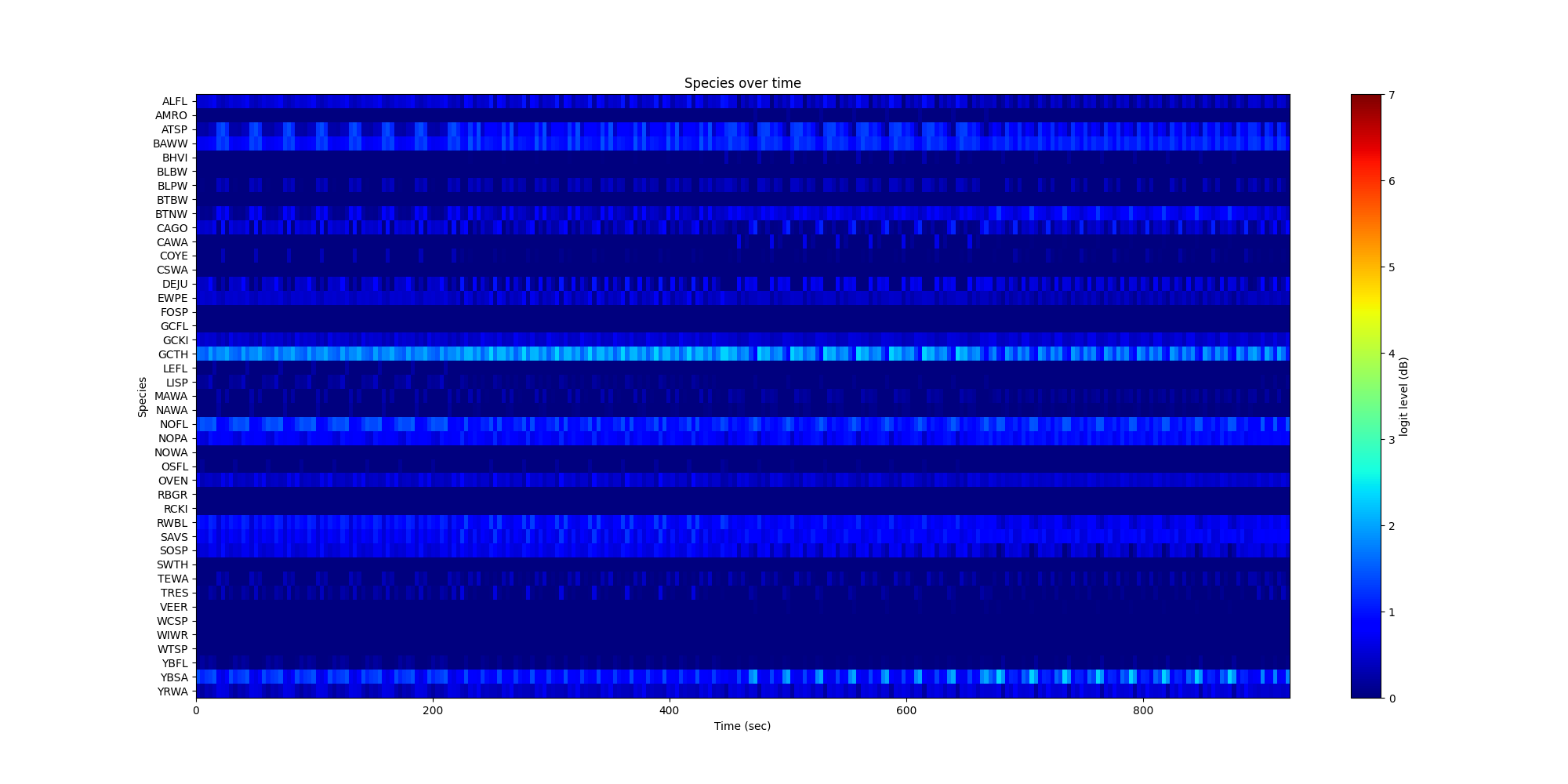Click the CAGO species label
The width and height of the screenshot is (1568, 784).
(172, 228)
